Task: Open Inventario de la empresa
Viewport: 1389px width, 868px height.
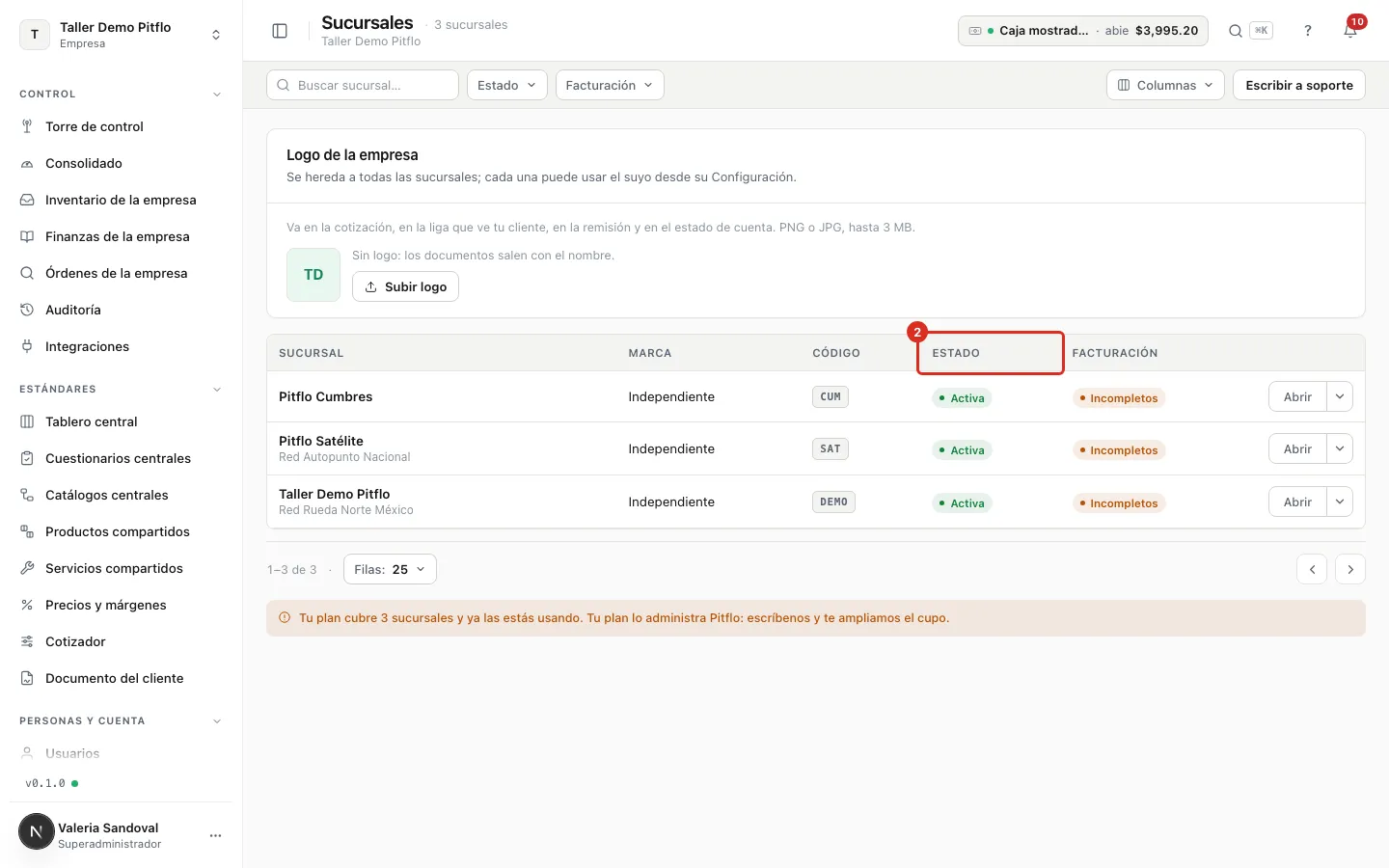Action: pyautogui.click(x=121, y=200)
